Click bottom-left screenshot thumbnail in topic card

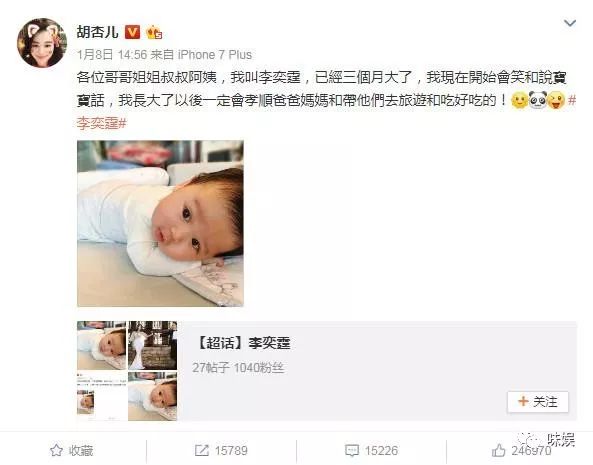[x=101, y=396]
